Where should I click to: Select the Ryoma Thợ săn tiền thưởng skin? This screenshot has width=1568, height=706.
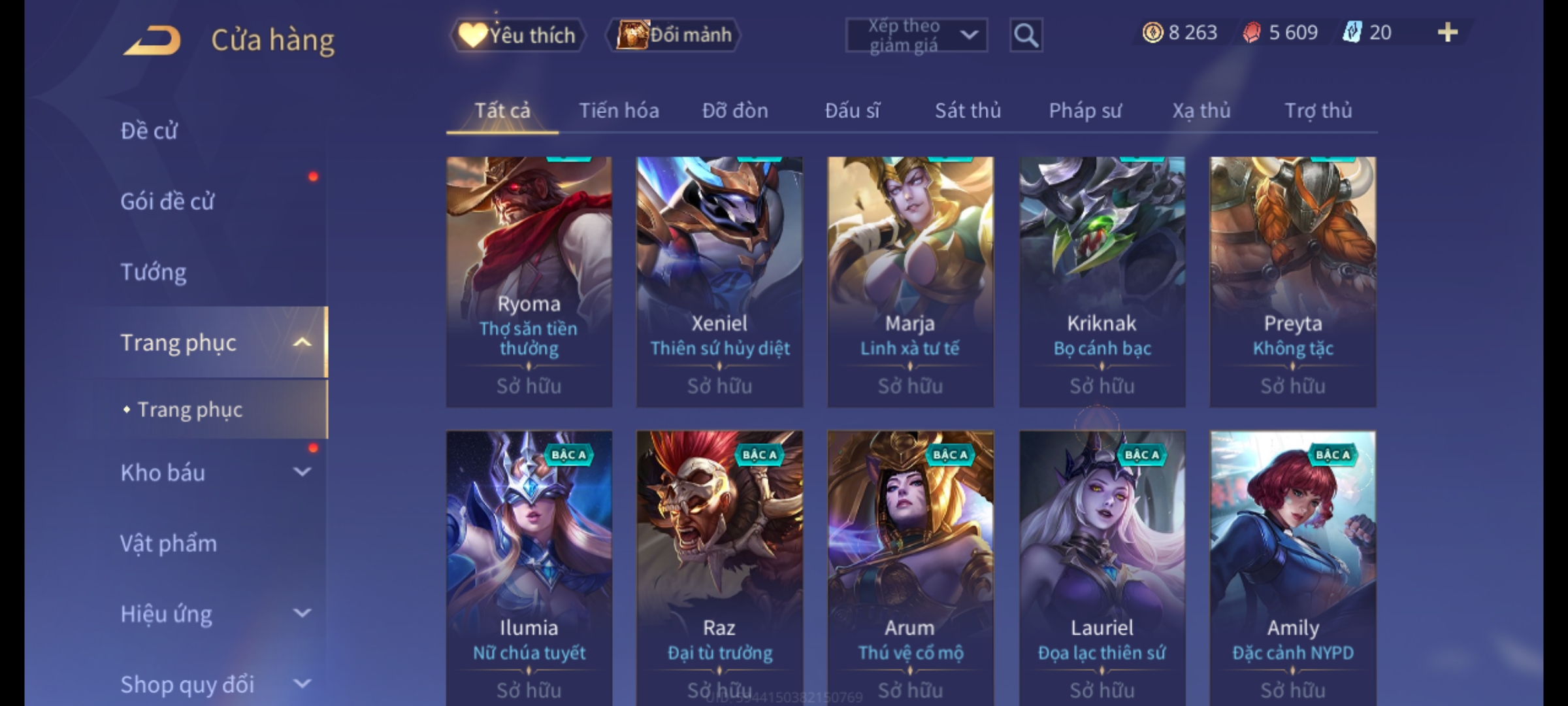tap(529, 282)
